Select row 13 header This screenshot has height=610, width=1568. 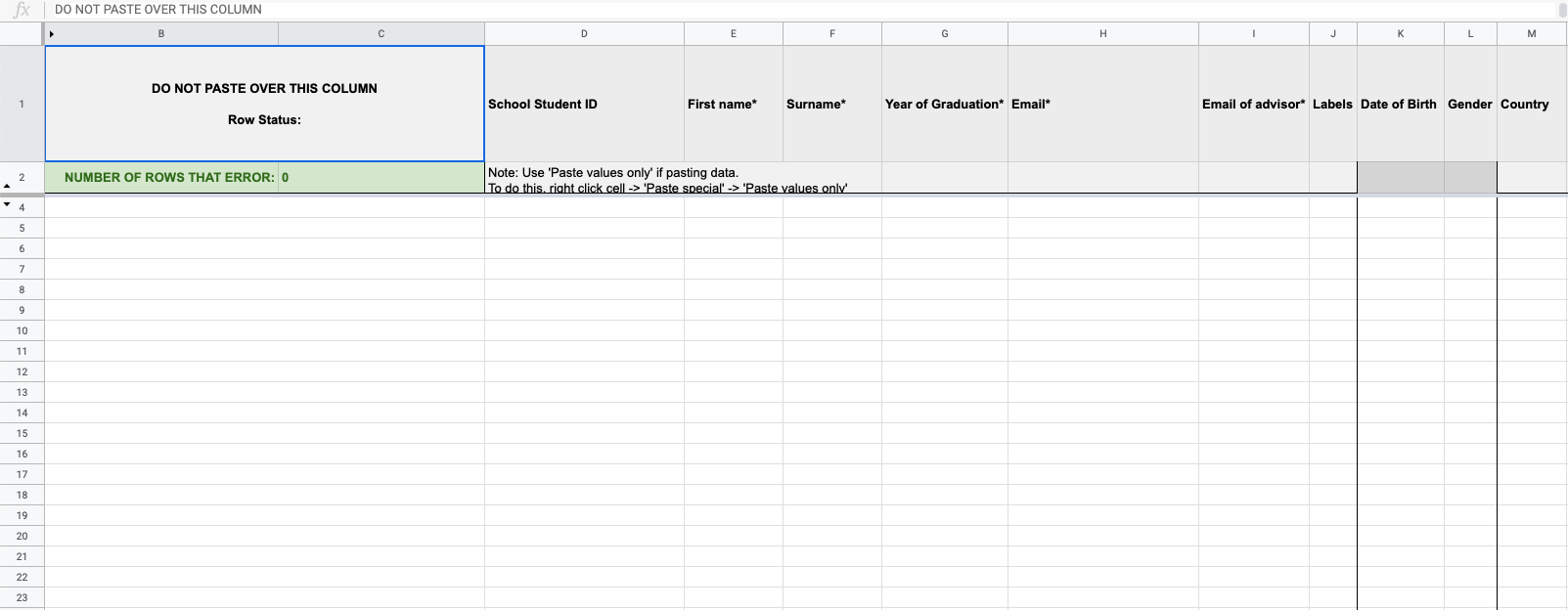(22, 392)
